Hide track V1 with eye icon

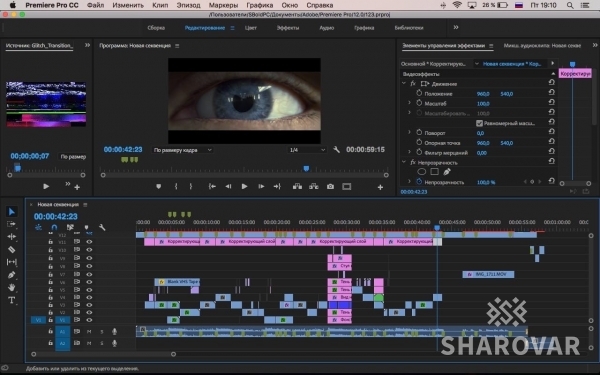pos(89,320)
